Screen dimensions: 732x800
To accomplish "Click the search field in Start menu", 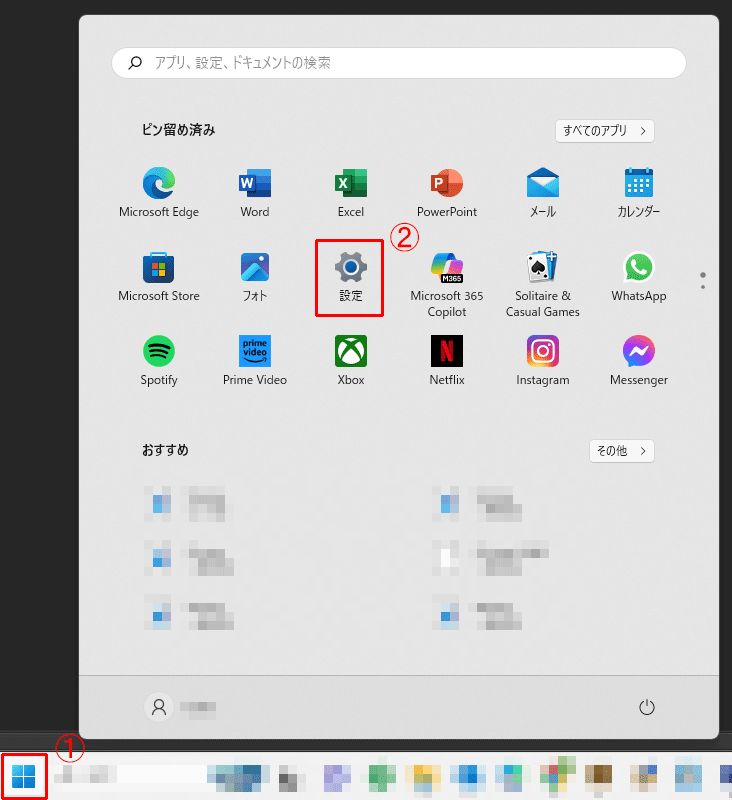I will point(398,63).
